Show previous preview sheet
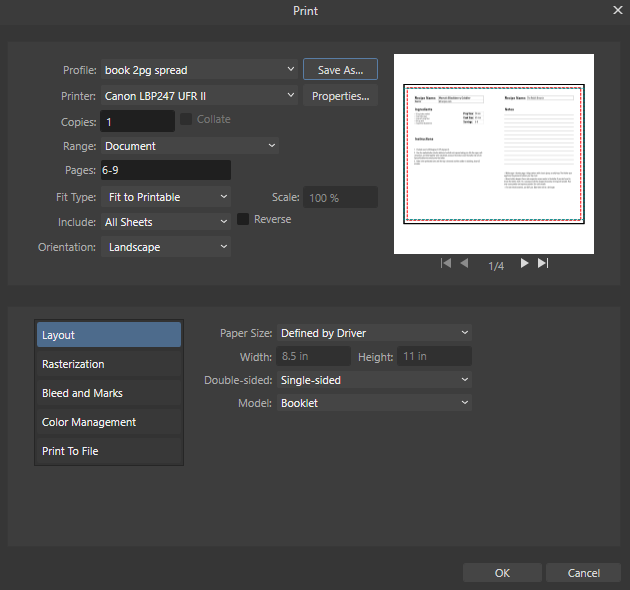 [464, 263]
